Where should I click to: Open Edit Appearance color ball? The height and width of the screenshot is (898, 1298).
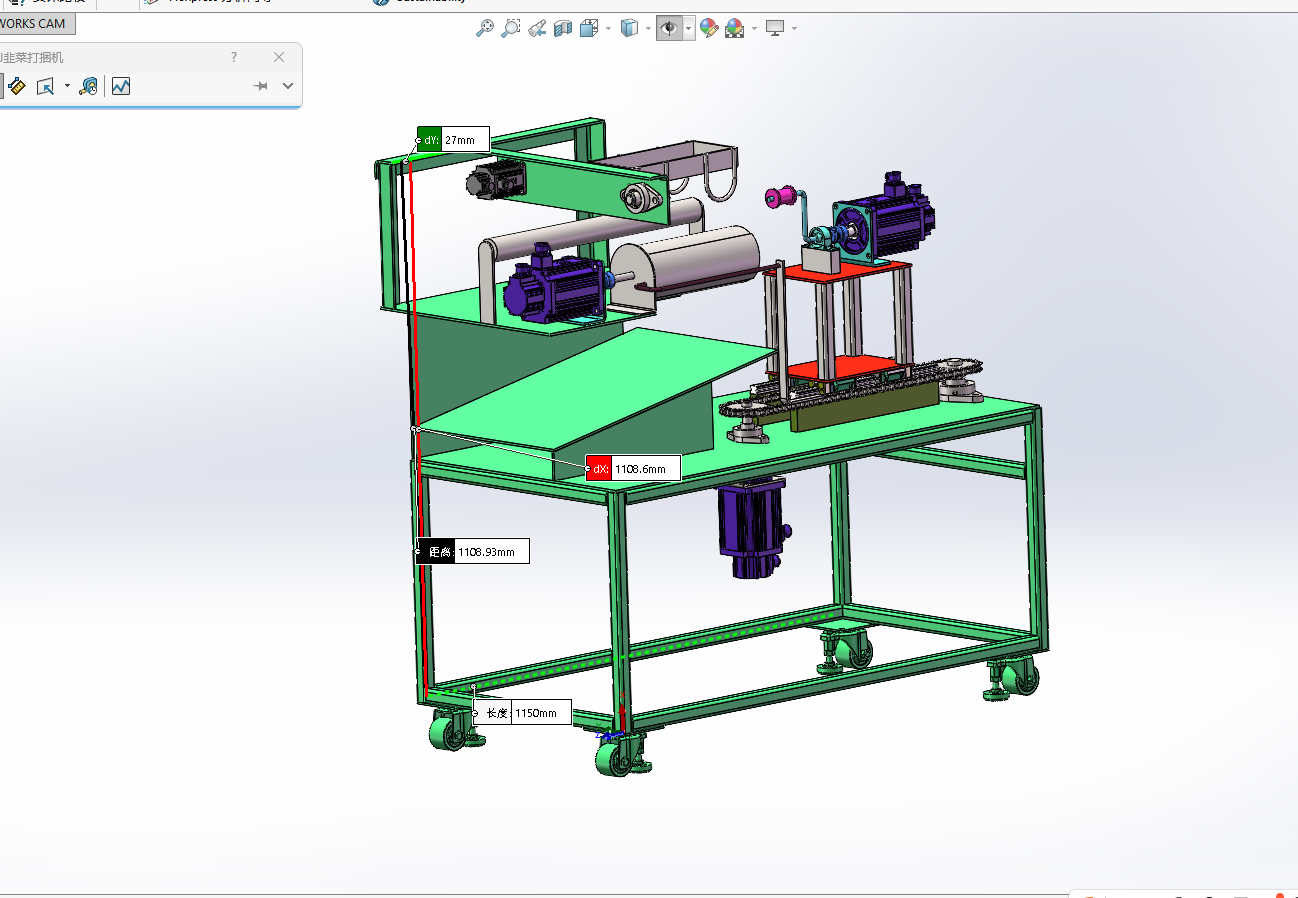tap(709, 29)
